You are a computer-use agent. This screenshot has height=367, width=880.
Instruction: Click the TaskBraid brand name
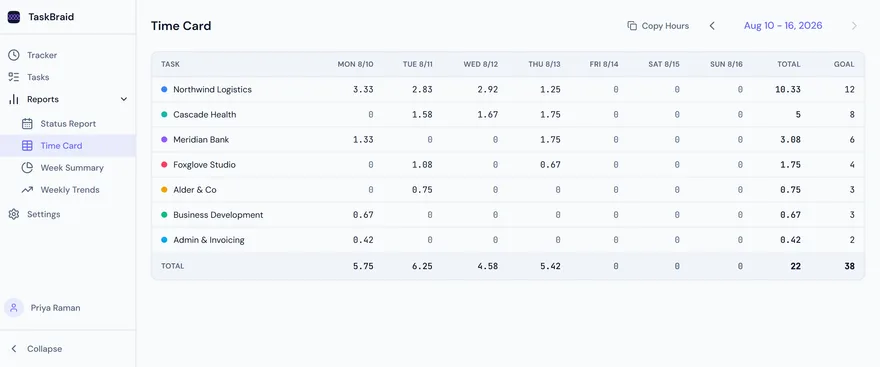click(51, 17)
